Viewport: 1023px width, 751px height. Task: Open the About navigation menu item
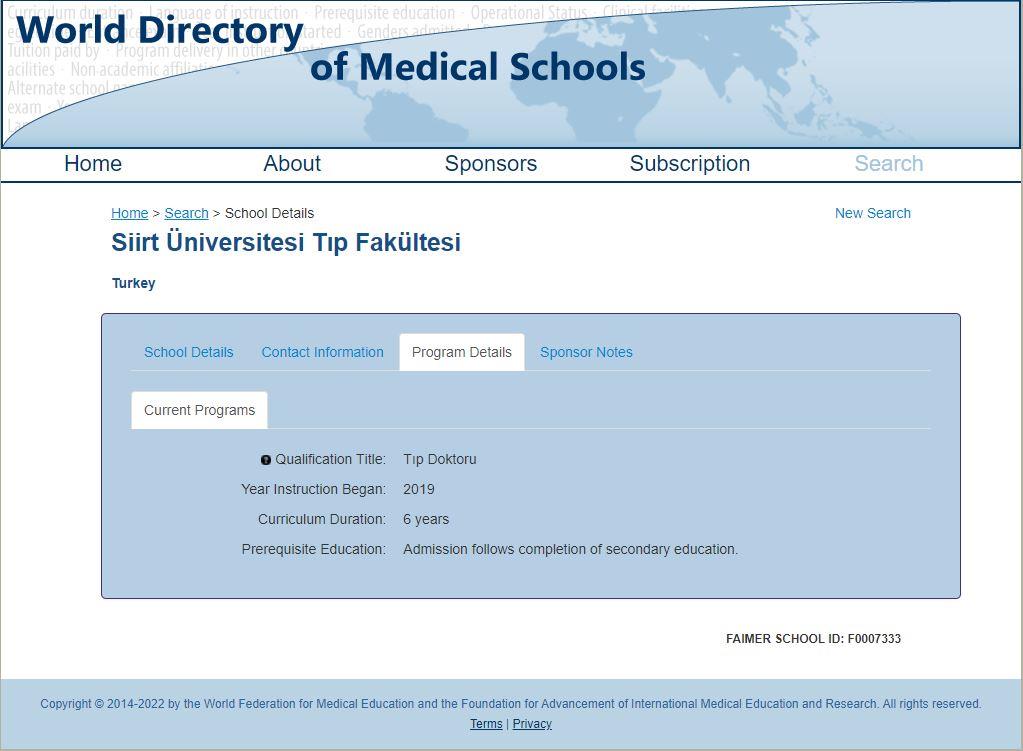click(x=292, y=163)
